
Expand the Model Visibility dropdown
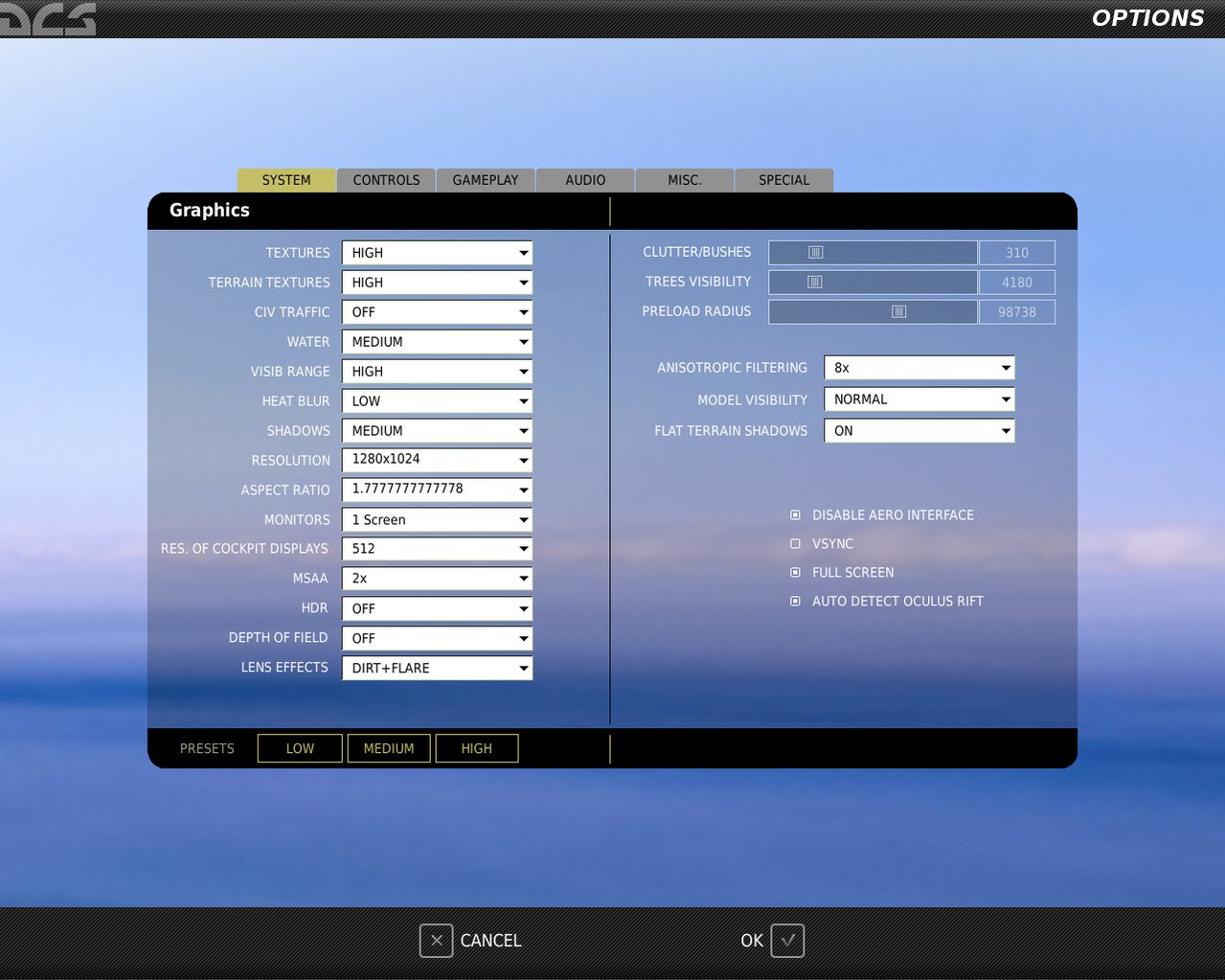pyautogui.click(x=919, y=399)
